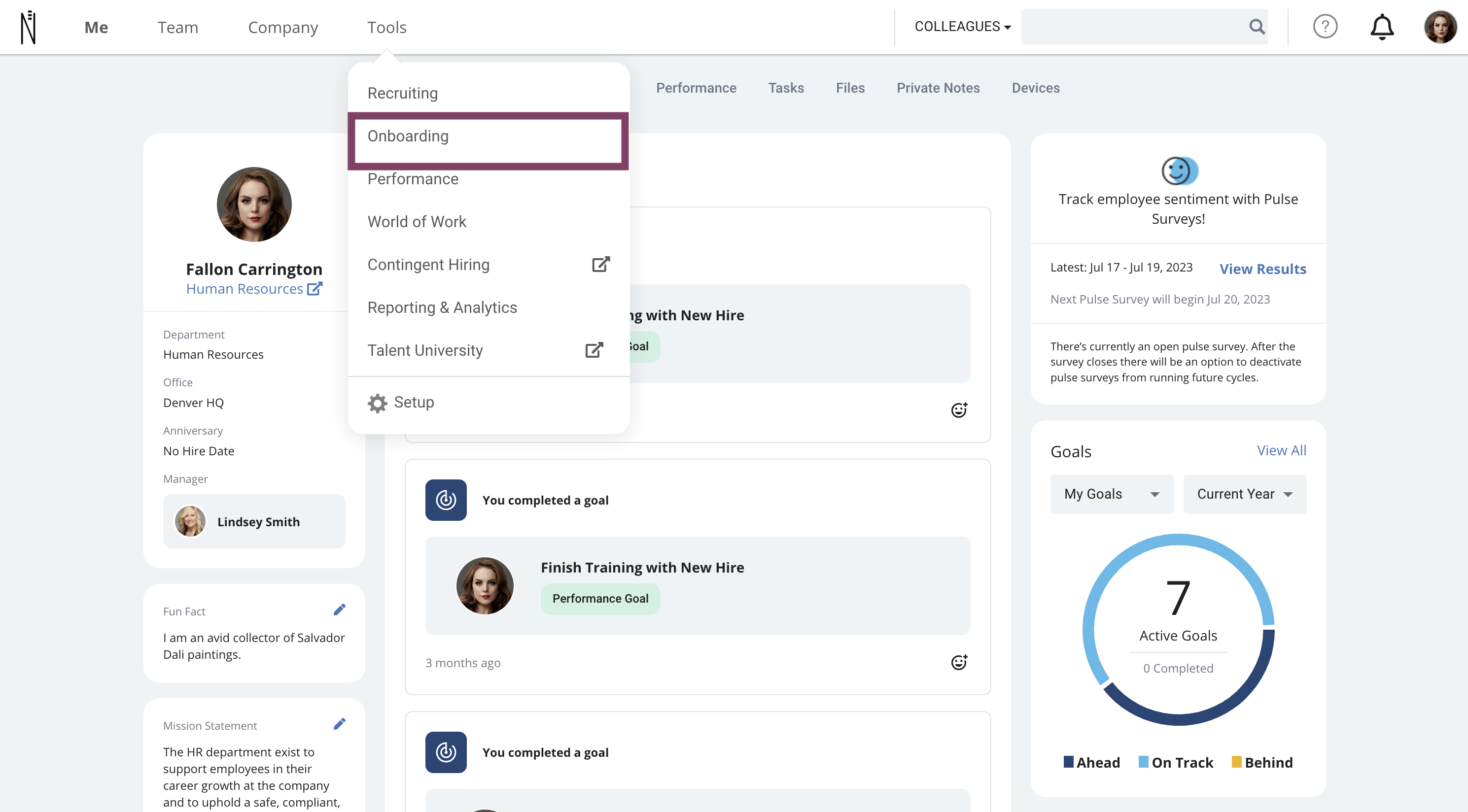Add reaction on the first goal post
The height and width of the screenshot is (812, 1468).
[959, 410]
